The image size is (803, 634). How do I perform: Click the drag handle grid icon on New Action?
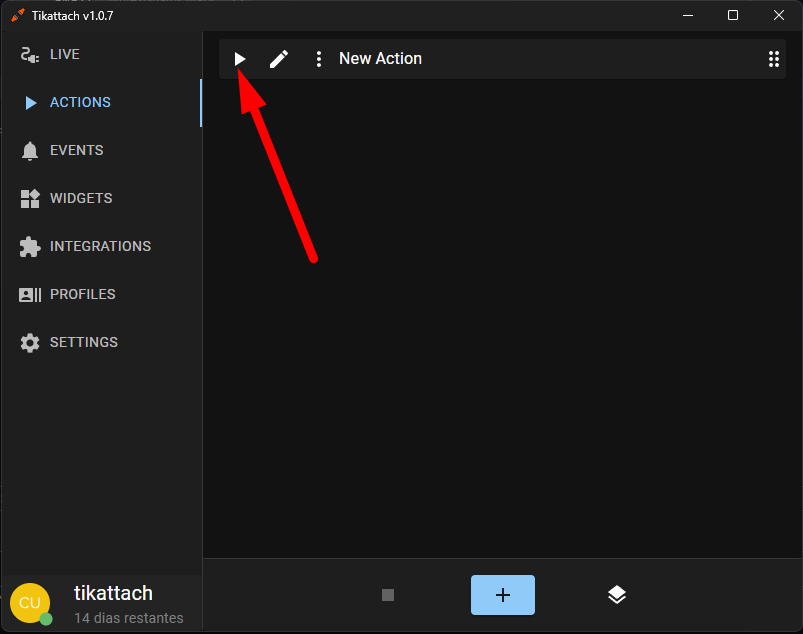773,59
